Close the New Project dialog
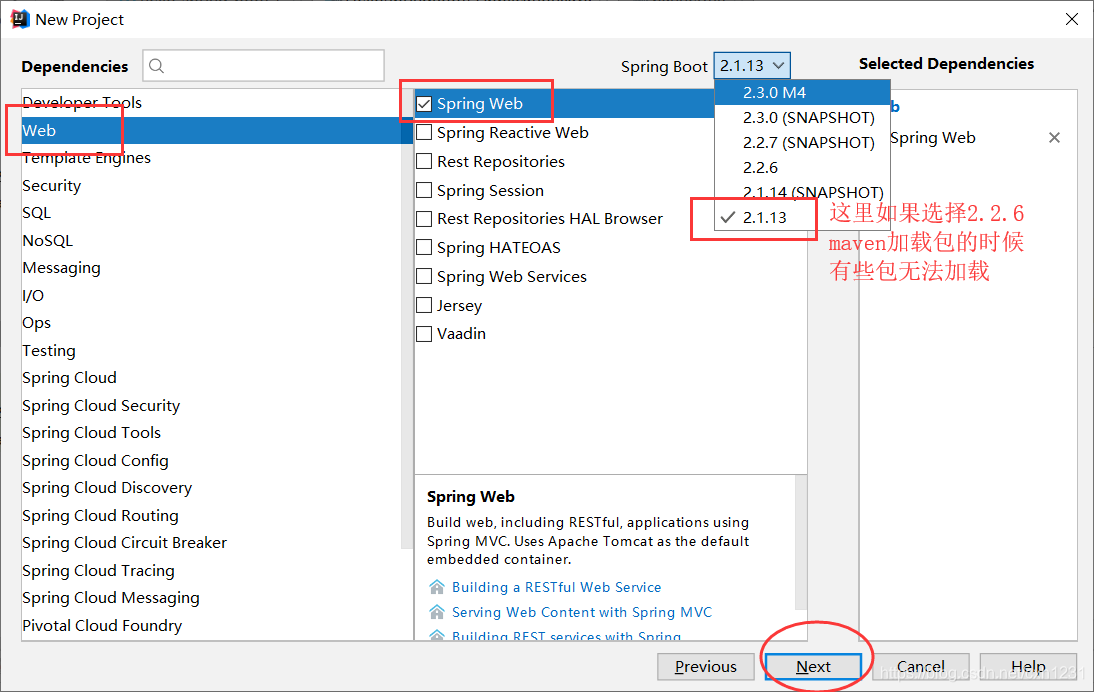This screenshot has height=692, width=1094. coord(1072,19)
